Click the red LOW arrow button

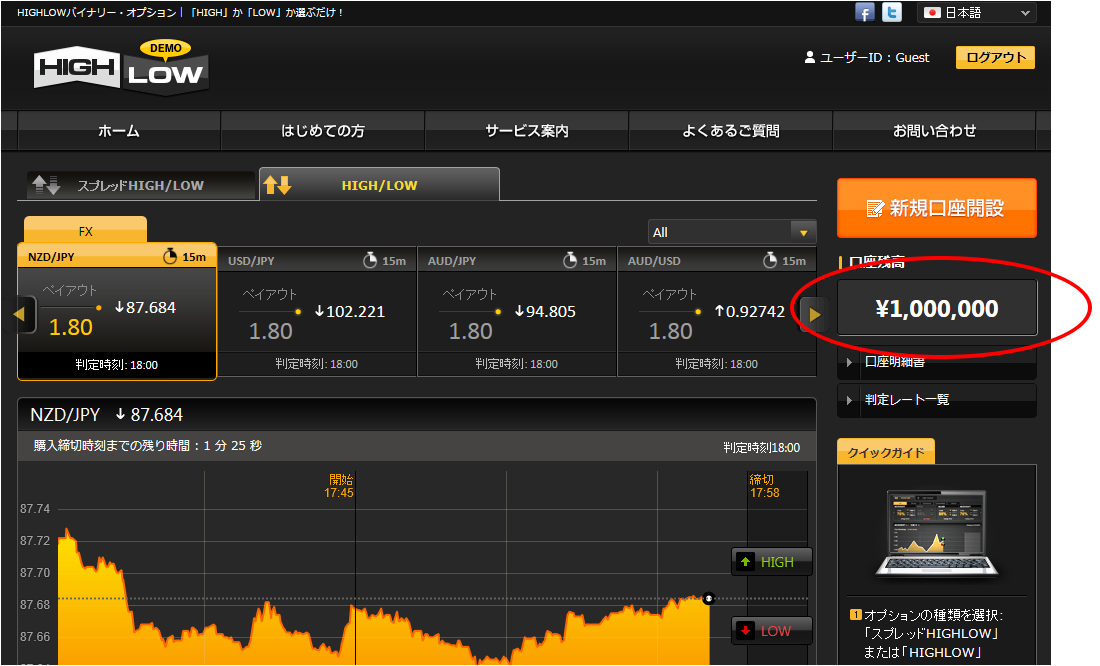(x=771, y=631)
